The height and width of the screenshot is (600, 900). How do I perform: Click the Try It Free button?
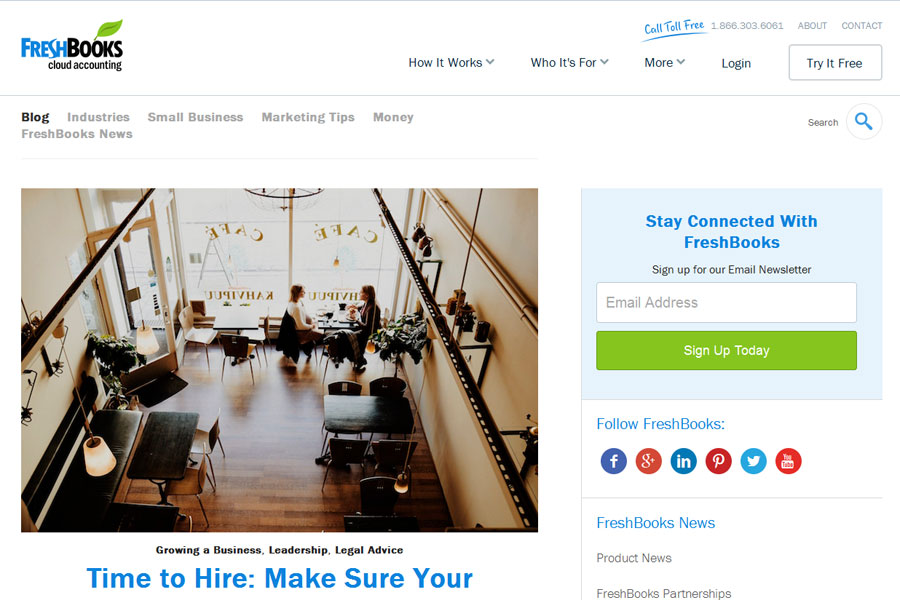tap(835, 63)
